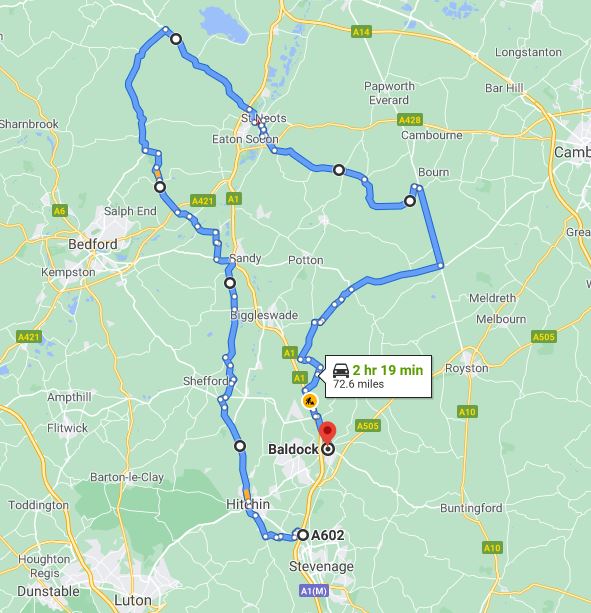The height and width of the screenshot is (613, 591).
Task: Click the roadworks warning icon near Baldock
Action: (x=310, y=401)
